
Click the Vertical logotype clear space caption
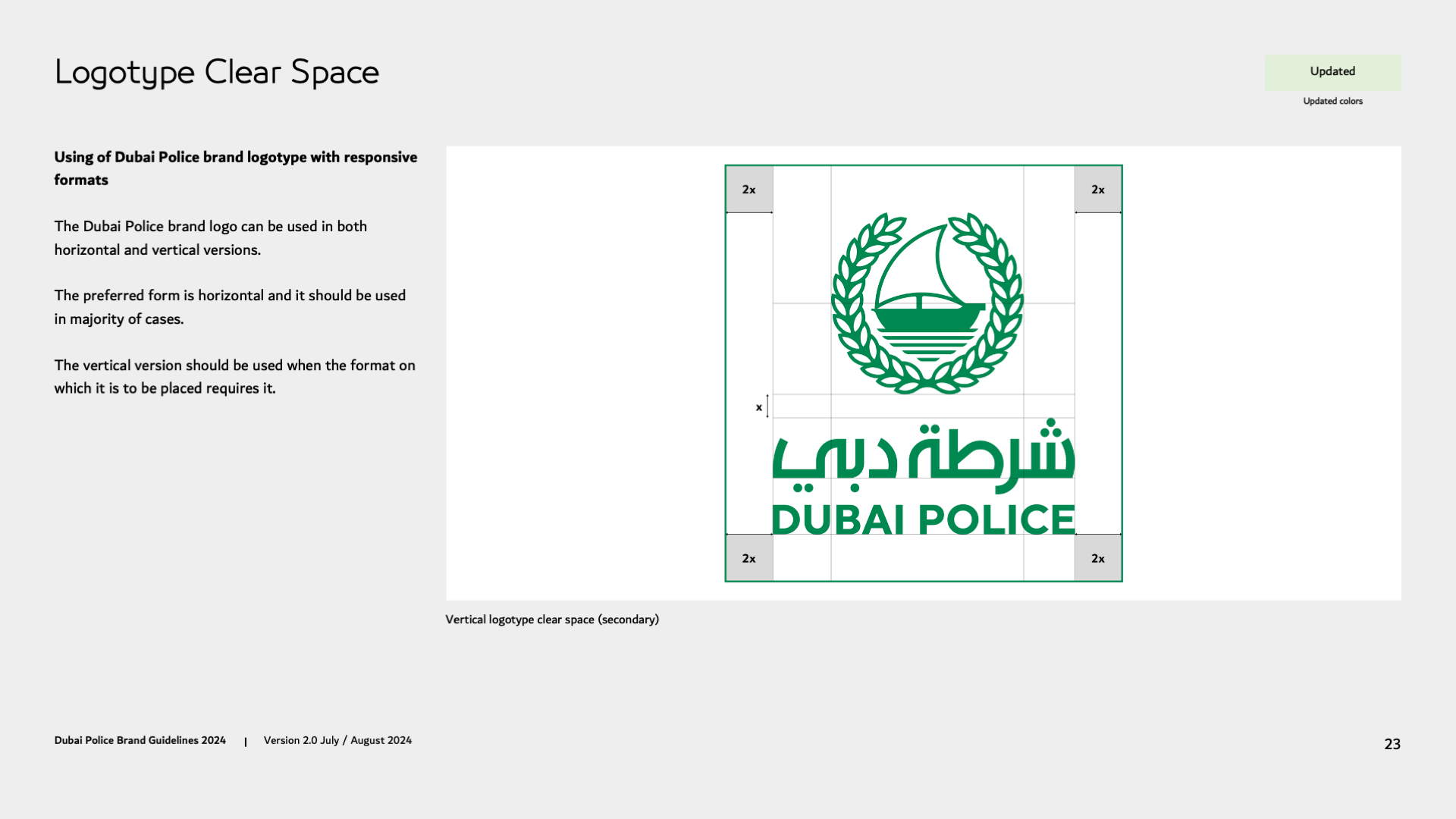point(551,620)
